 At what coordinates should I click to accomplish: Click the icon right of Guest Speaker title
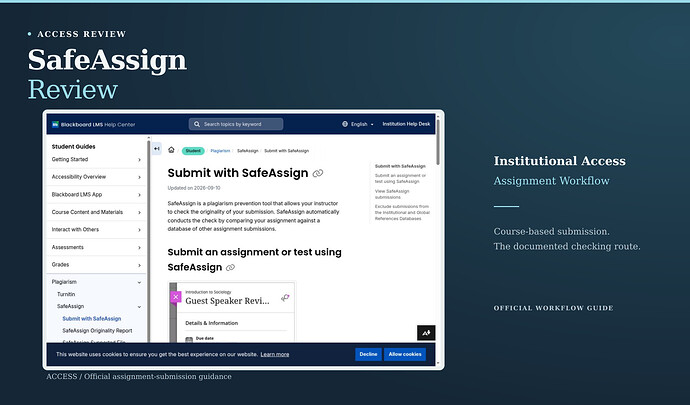[x=285, y=298]
